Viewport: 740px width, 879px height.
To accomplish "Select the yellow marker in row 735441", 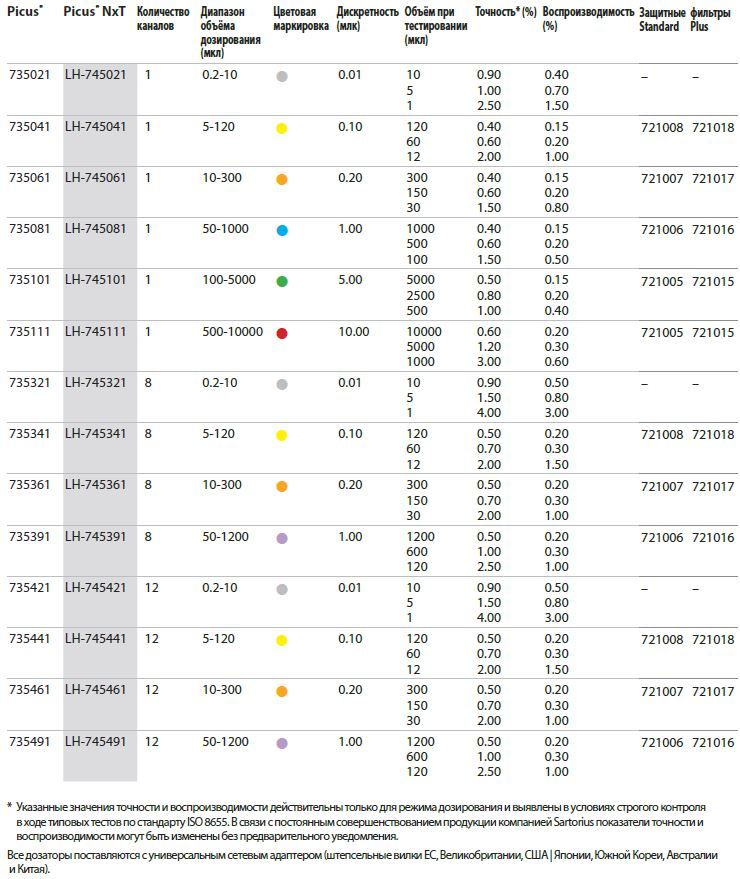I will click(x=282, y=640).
